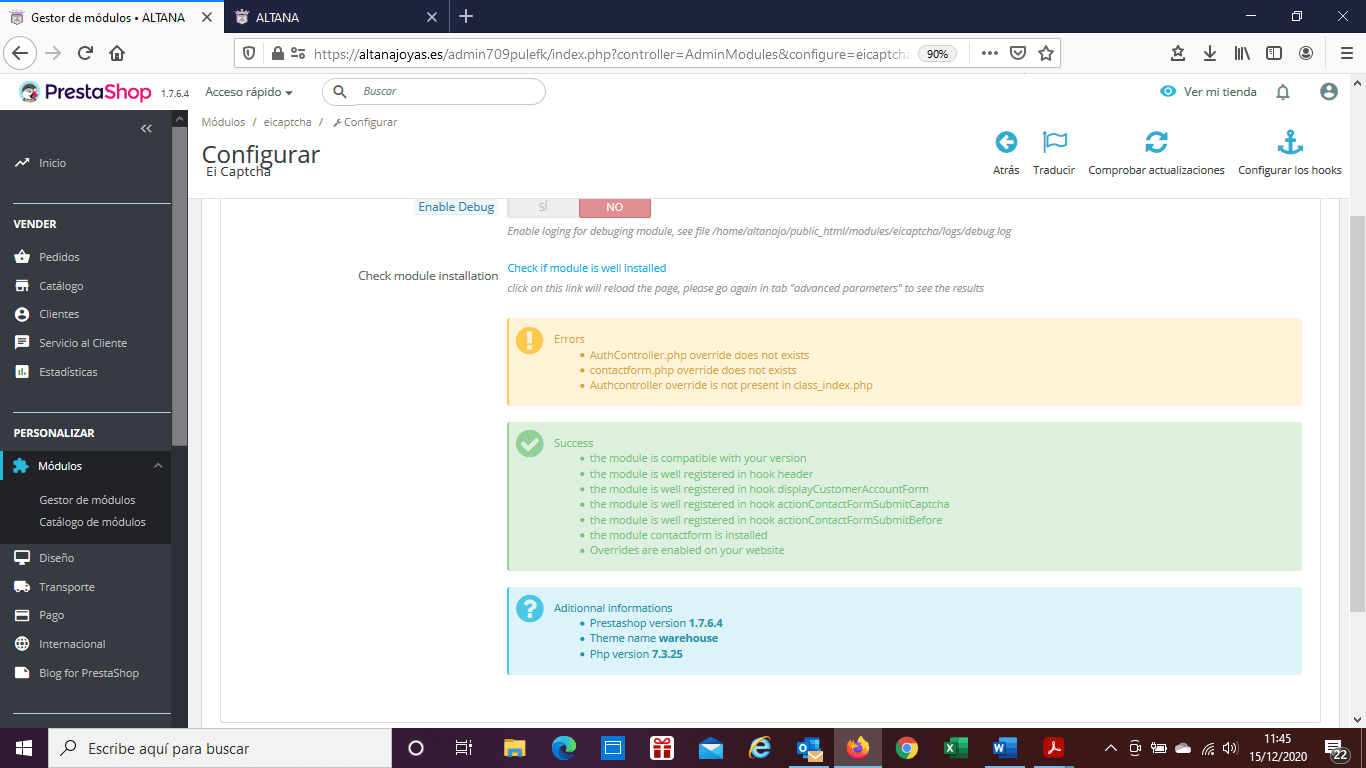Open Windows Start menu
Screen dimensions: 1366x768
point(24,748)
